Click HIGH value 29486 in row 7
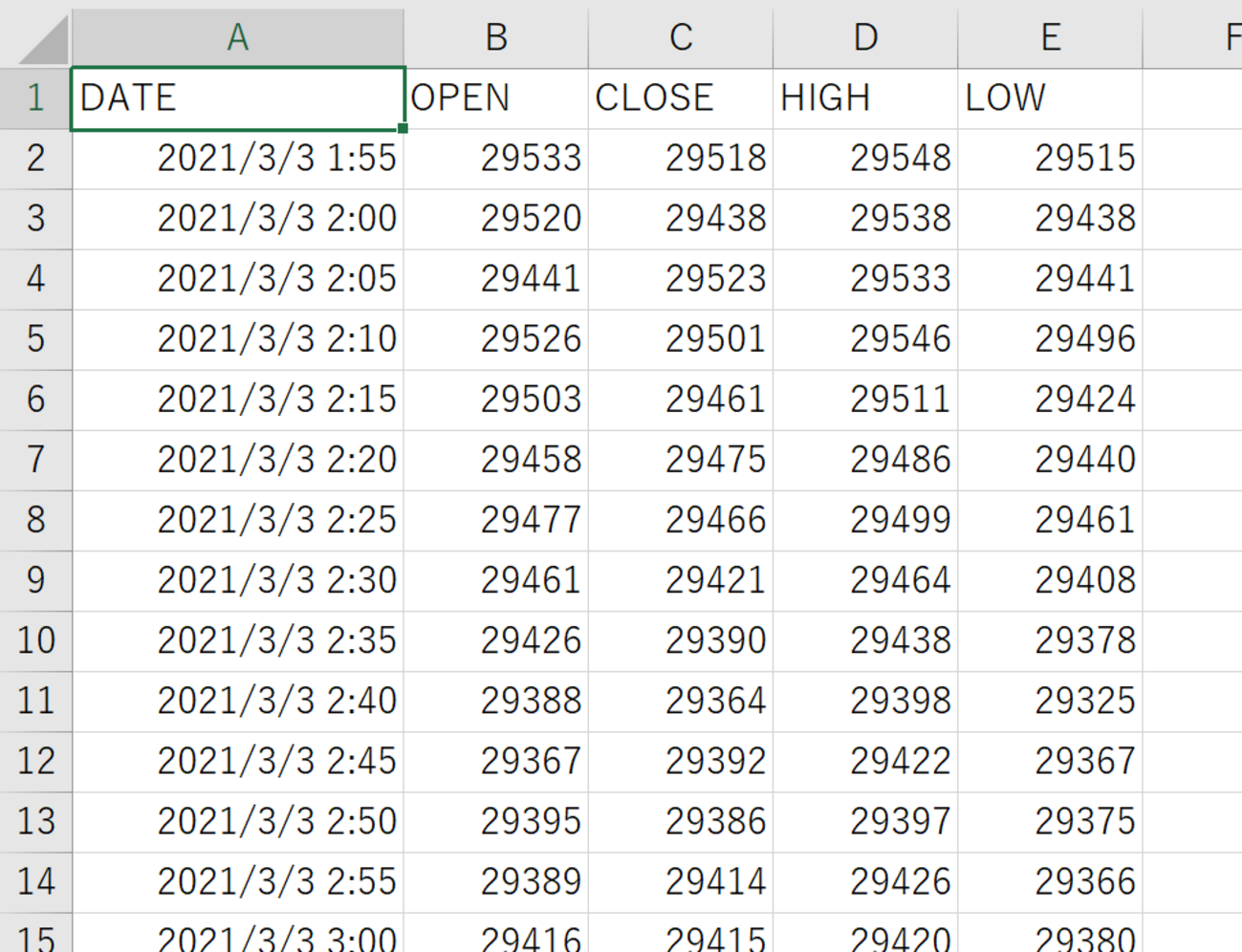1242x952 pixels. tap(865, 460)
